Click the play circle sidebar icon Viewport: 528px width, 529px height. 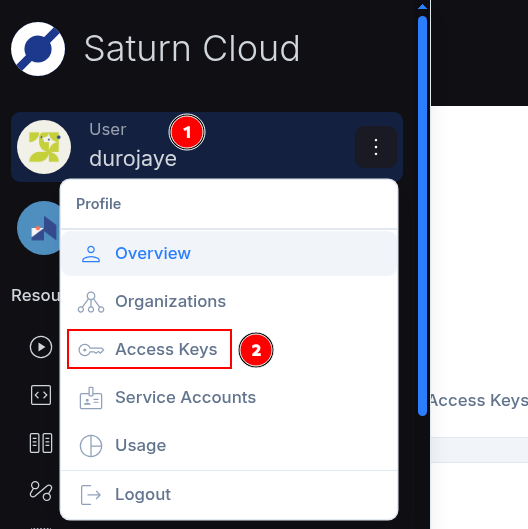[x=41, y=347]
